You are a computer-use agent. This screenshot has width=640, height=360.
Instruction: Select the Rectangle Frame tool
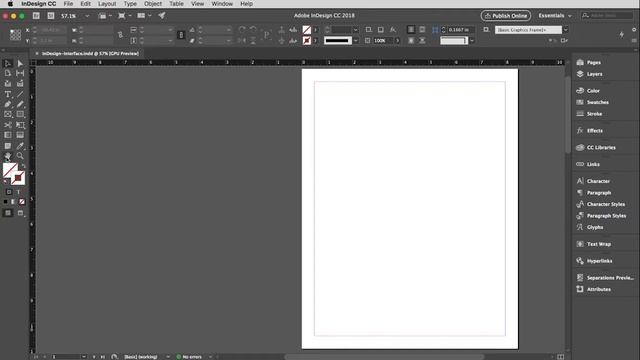(7, 114)
